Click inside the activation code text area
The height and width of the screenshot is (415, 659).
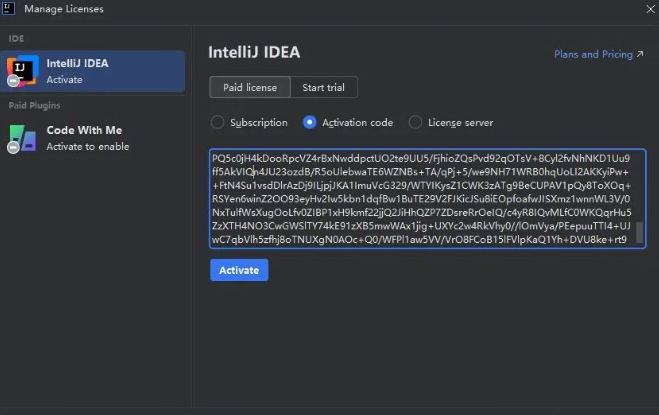pos(420,198)
